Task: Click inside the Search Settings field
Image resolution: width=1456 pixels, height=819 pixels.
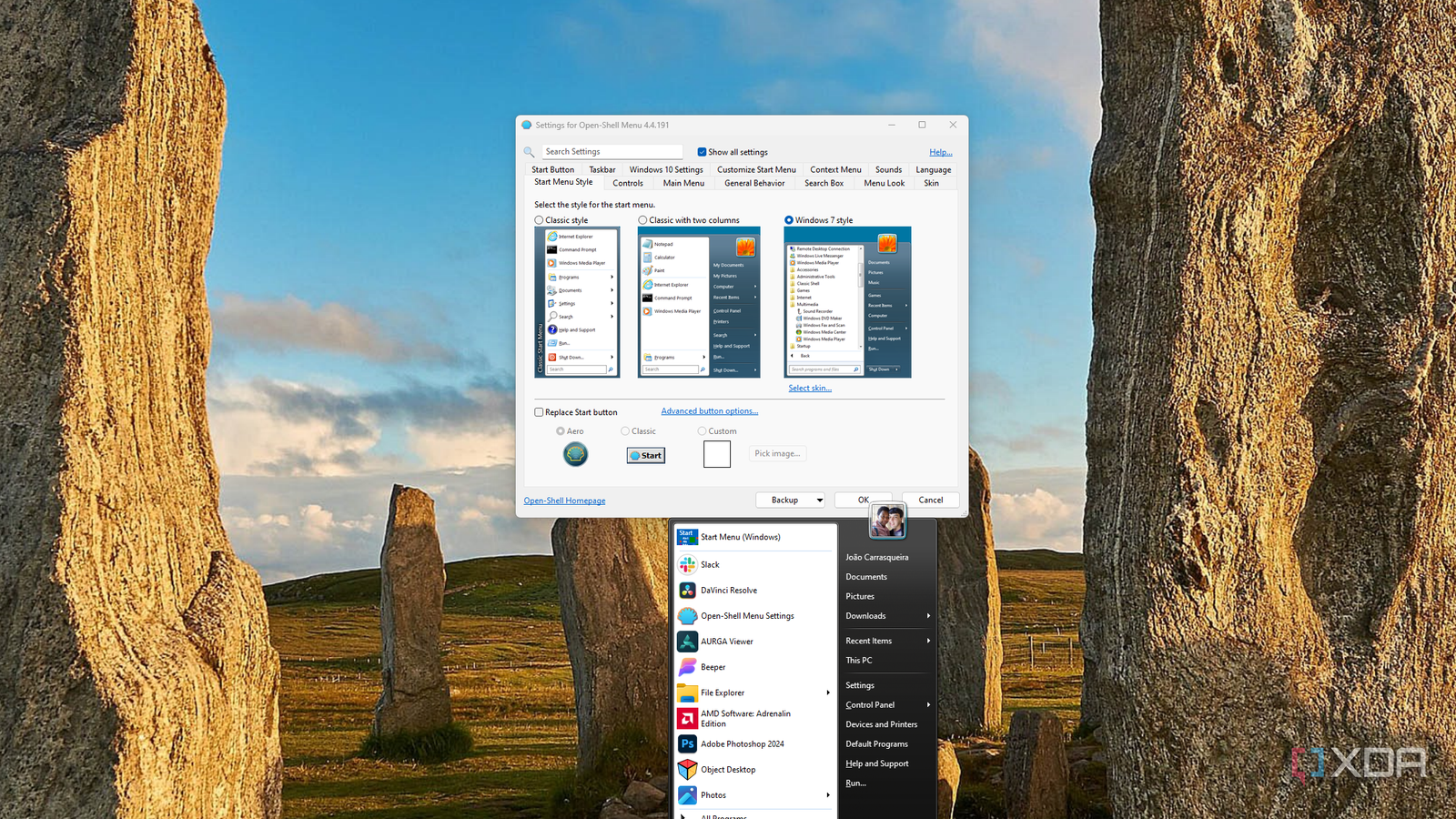Action: [612, 151]
